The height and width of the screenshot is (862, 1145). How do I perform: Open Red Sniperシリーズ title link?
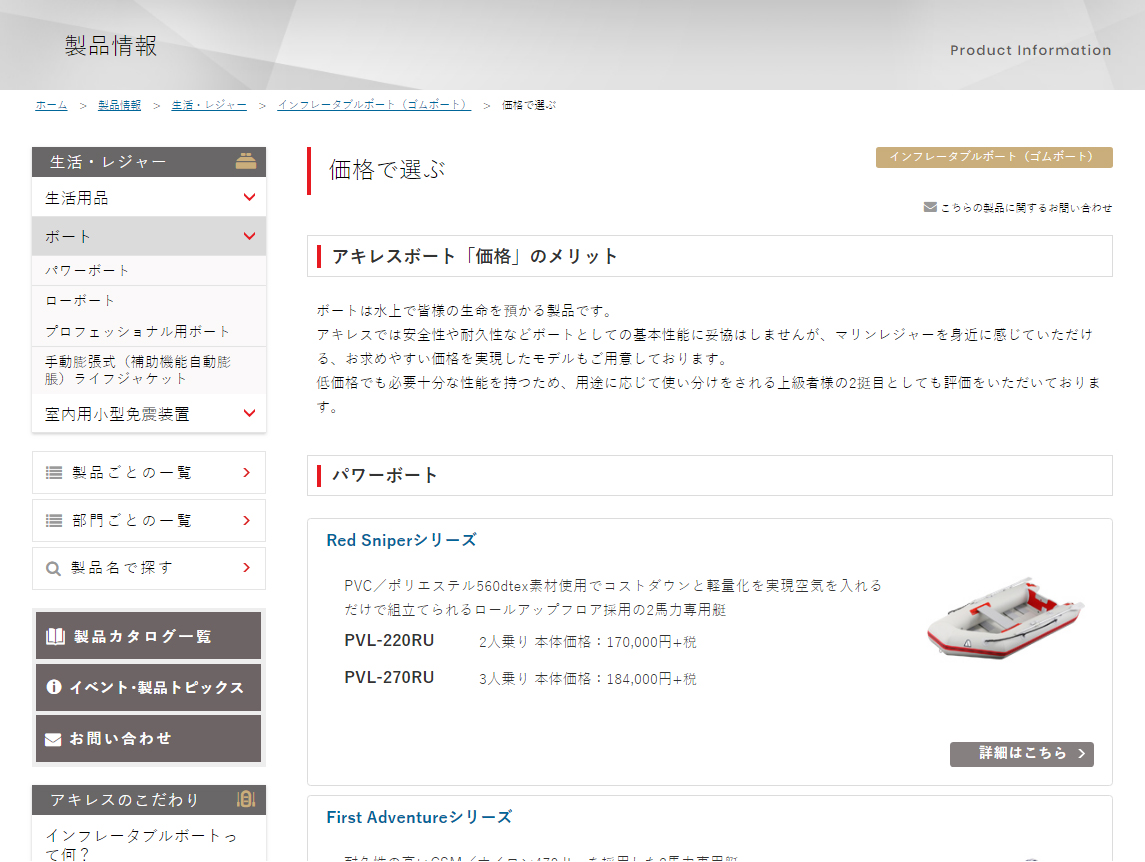[x=401, y=541]
